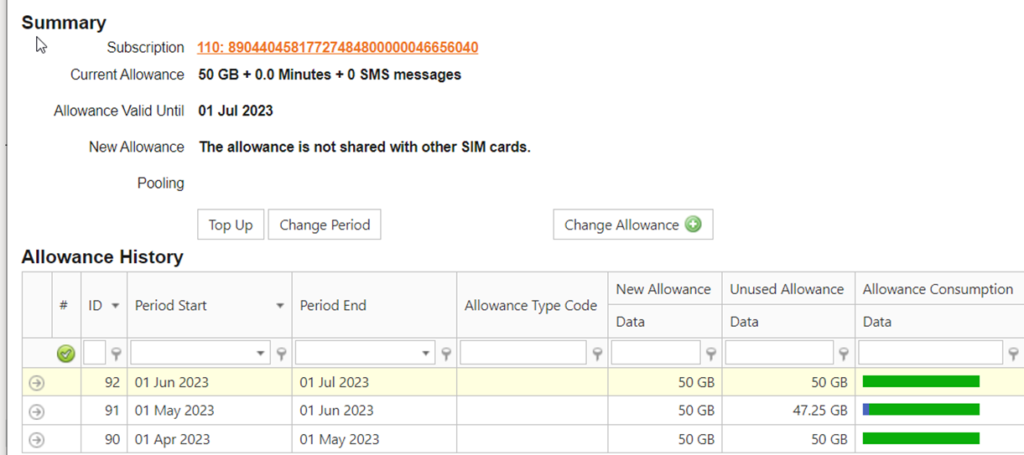Click the New Allowance filter pin icon
This screenshot has width=1024, height=455.
(x=711, y=353)
